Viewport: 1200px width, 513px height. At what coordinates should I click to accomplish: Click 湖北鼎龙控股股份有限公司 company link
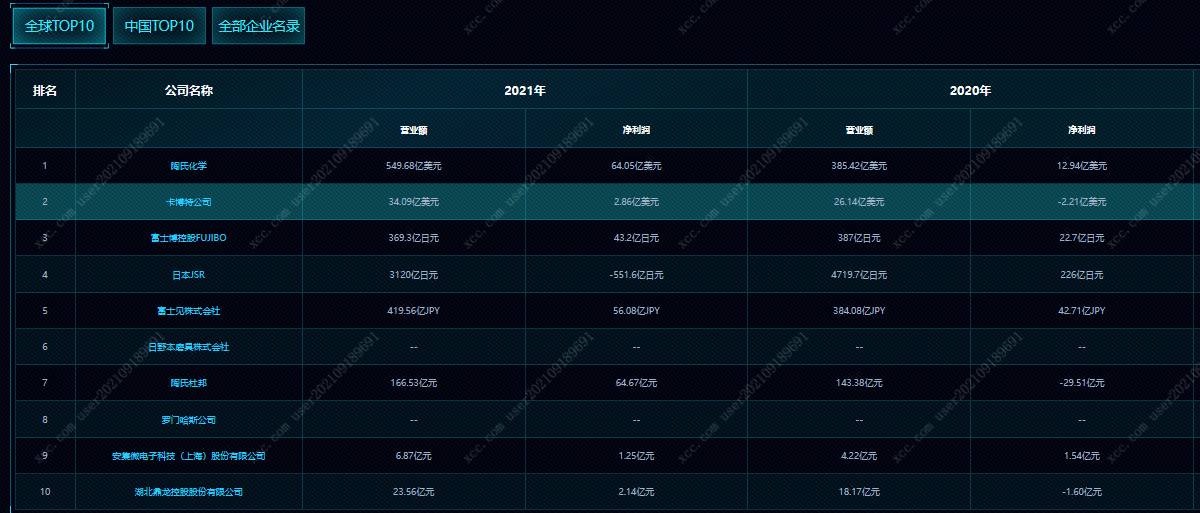pyautogui.click(x=188, y=492)
